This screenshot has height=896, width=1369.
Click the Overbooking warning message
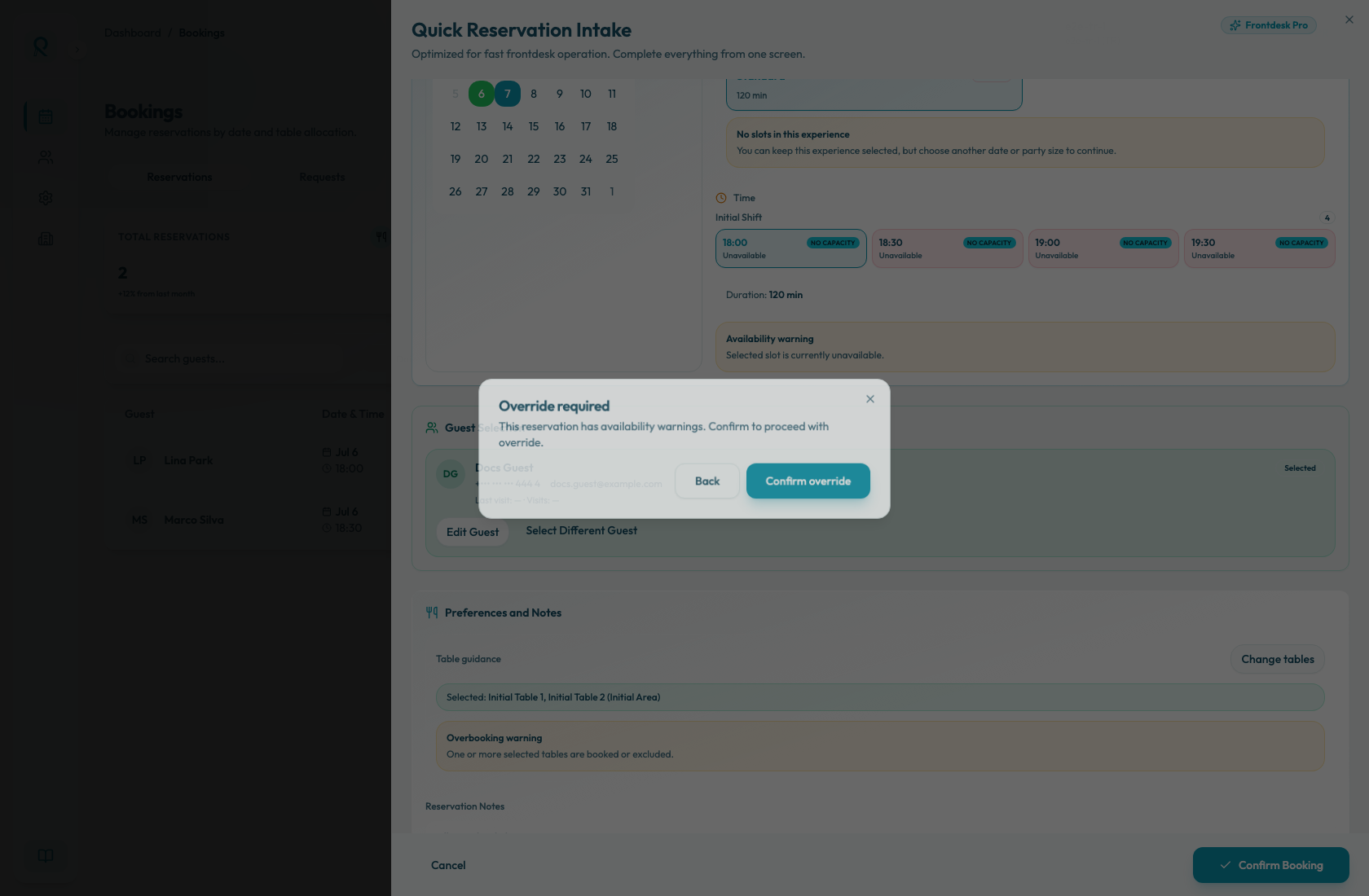coord(880,746)
